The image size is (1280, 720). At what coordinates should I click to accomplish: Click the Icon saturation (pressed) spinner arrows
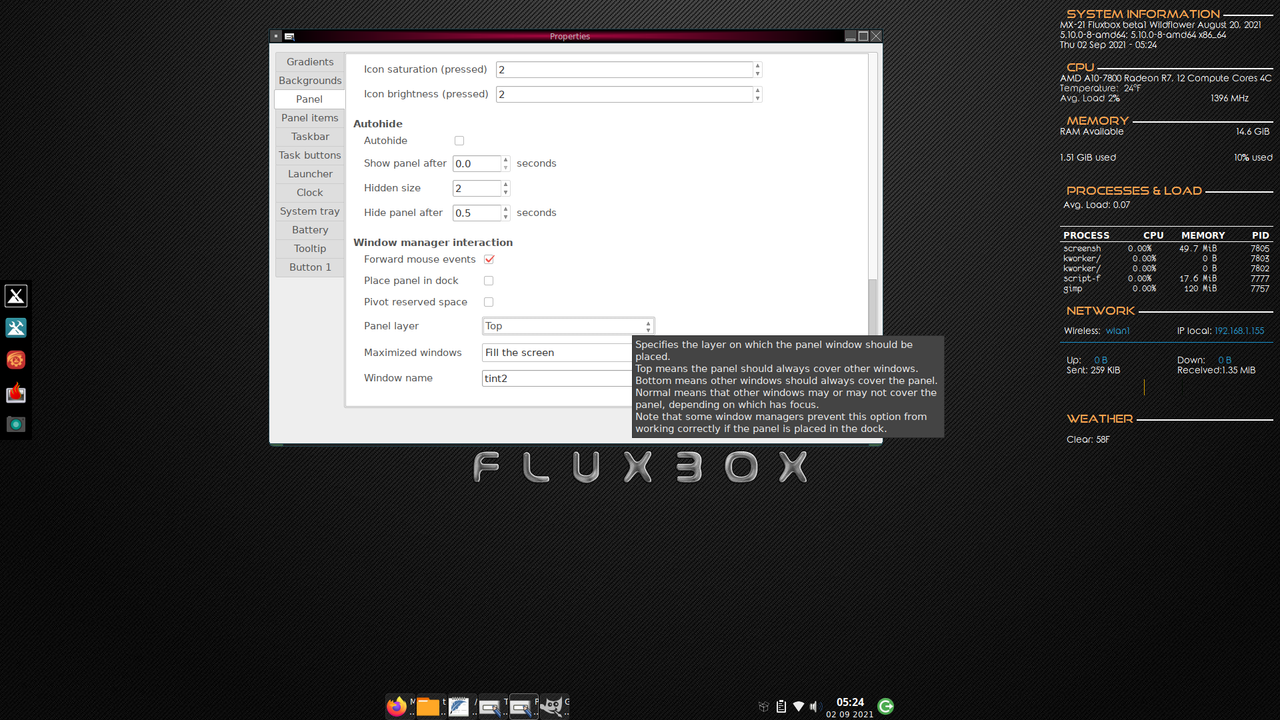click(758, 69)
